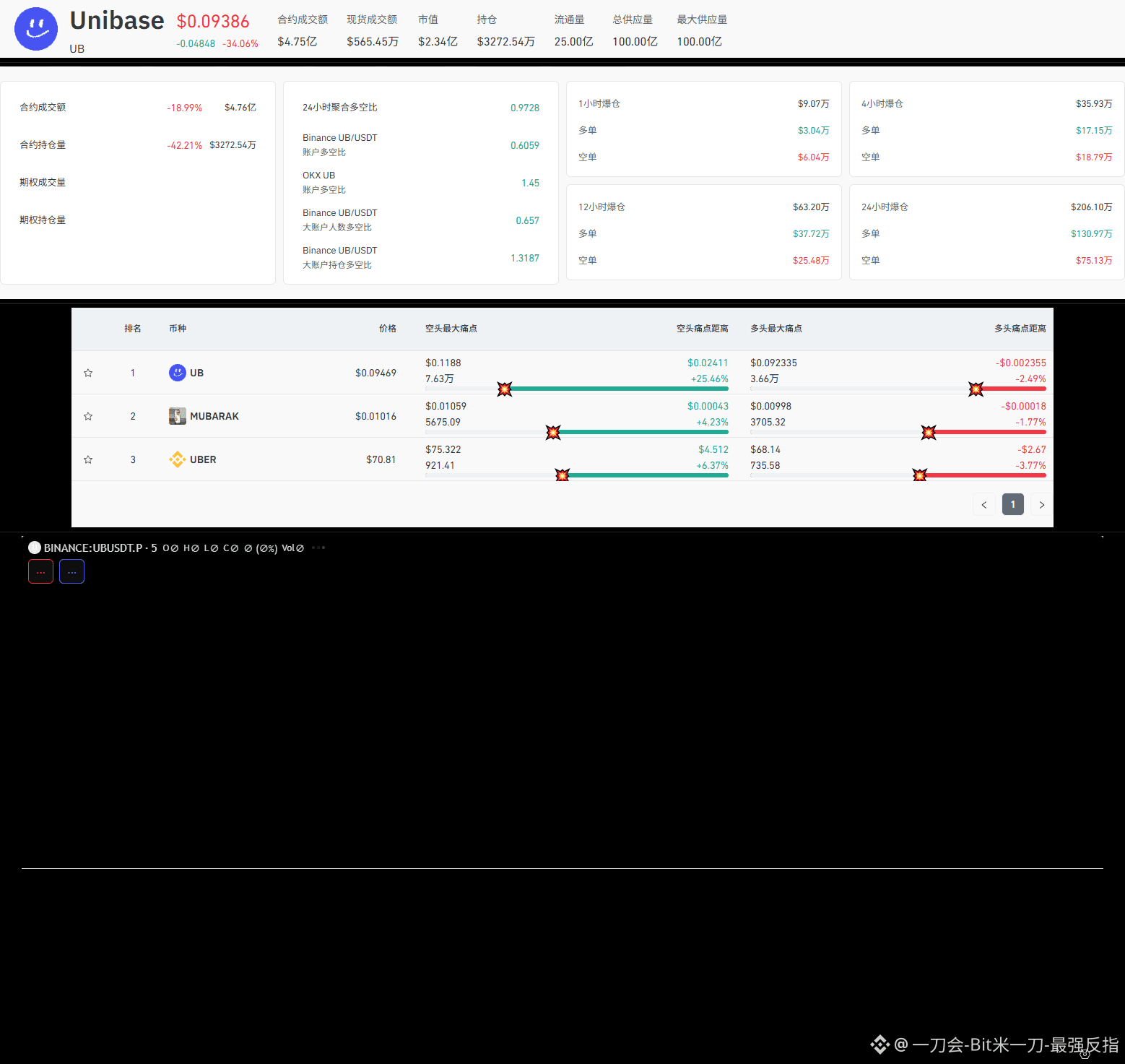
Task: Click the 空头痛点距离 column header
Action: 703,329
